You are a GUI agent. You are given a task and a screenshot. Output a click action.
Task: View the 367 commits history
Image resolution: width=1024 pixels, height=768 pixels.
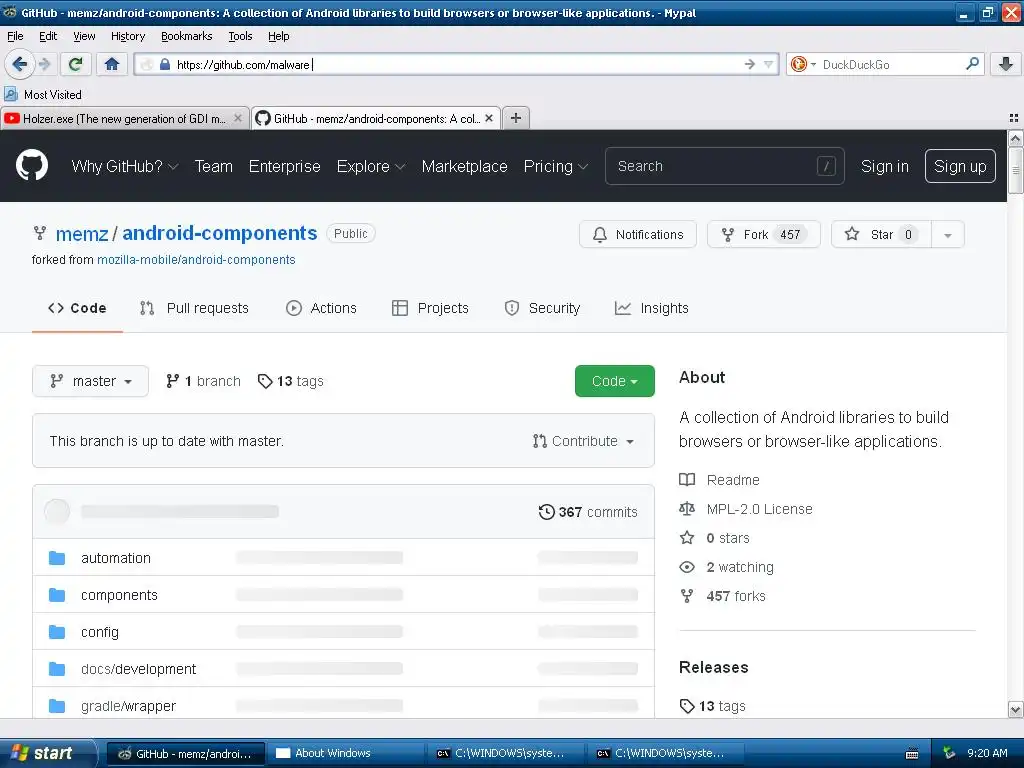[588, 512]
